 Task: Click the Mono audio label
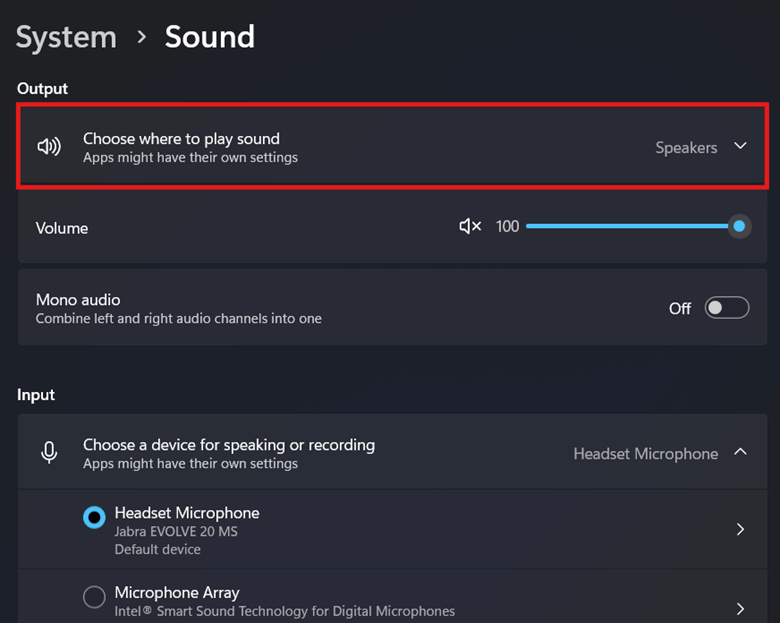[78, 299]
